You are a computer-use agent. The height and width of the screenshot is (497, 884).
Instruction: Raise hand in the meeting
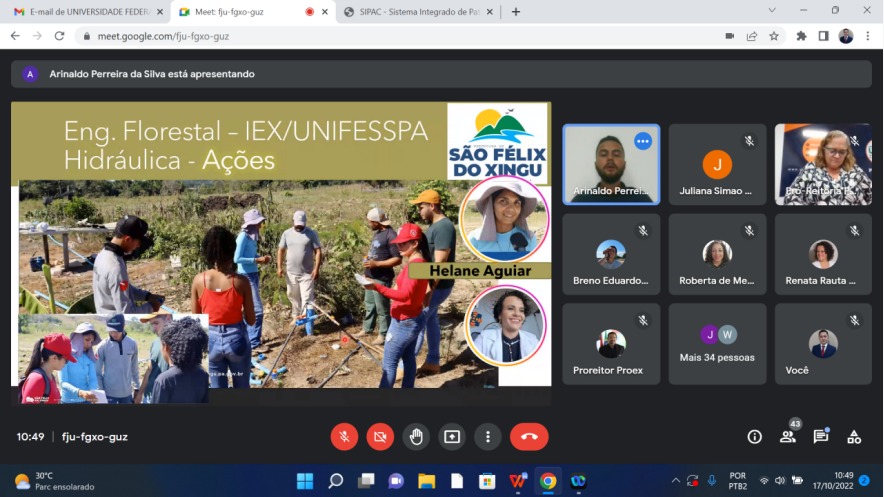coord(416,437)
